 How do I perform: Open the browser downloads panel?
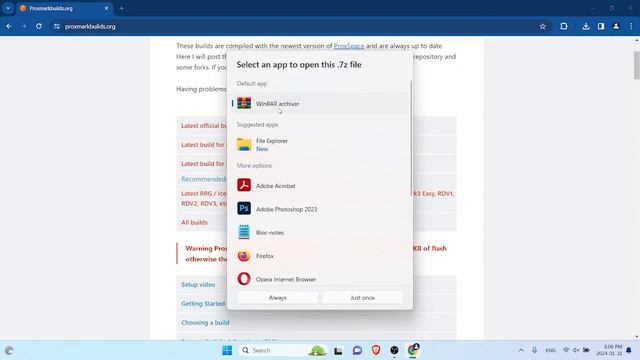(586, 26)
